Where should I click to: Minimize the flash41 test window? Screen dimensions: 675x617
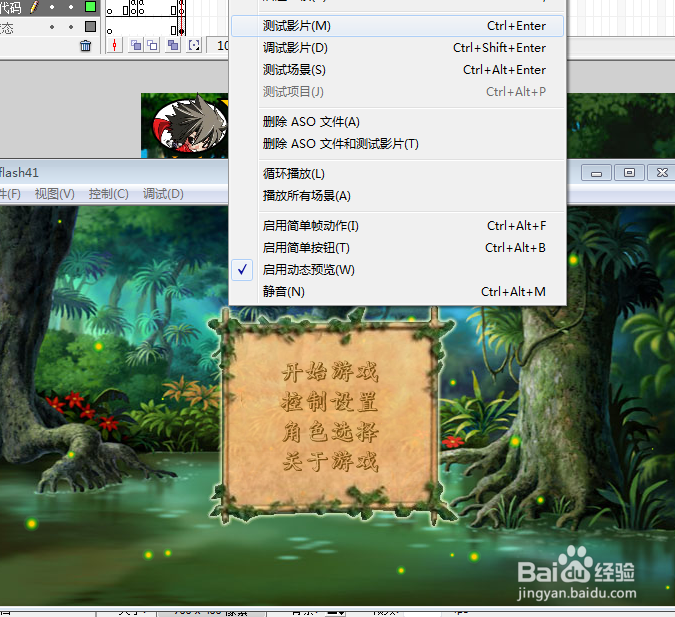(x=596, y=173)
